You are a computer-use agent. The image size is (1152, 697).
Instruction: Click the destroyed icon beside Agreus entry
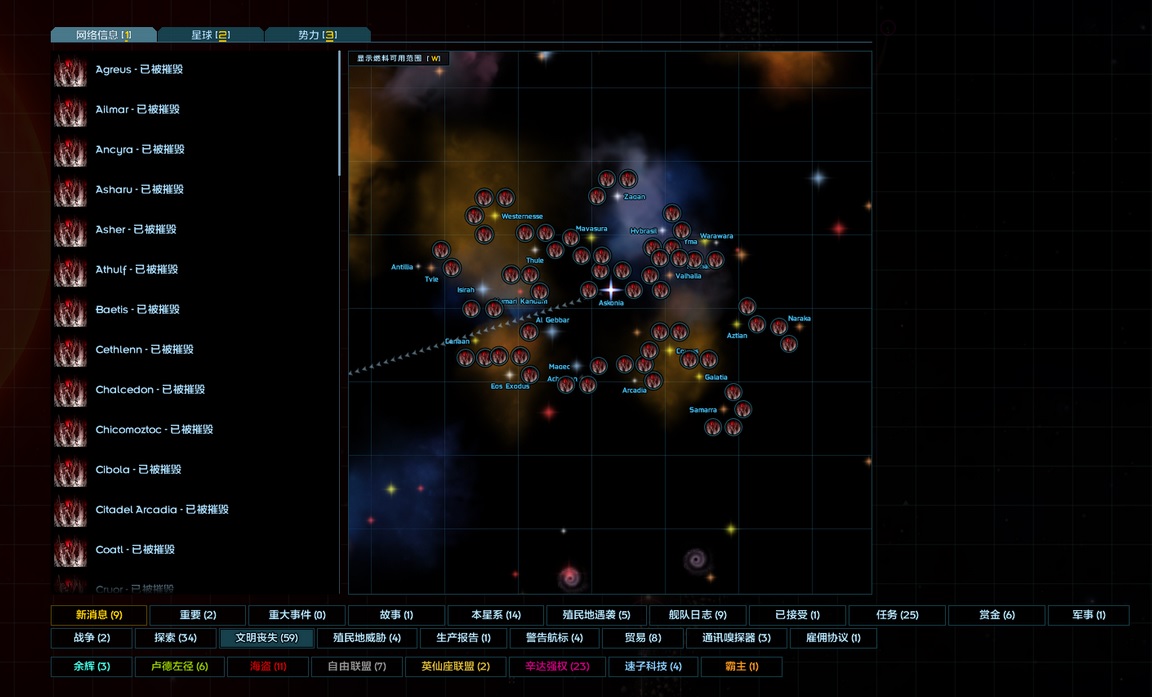(70, 71)
